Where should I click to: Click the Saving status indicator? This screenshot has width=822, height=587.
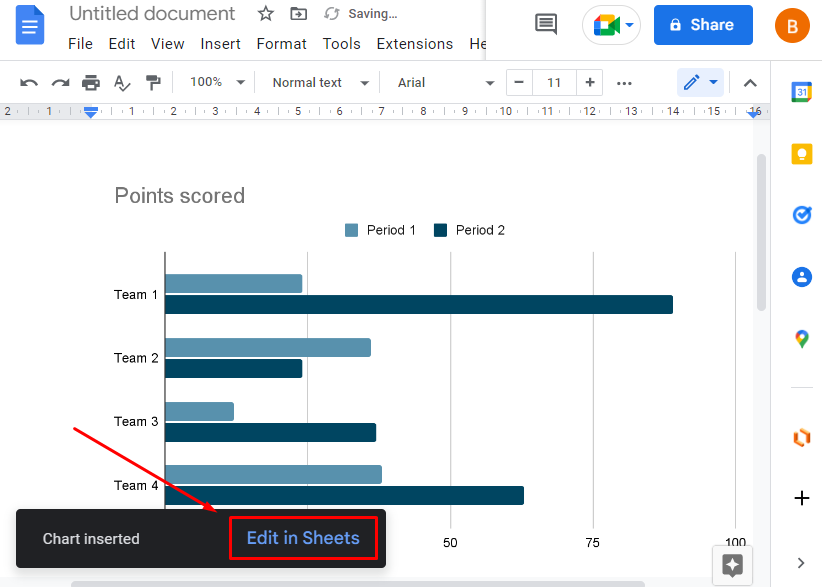click(x=361, y=14)
